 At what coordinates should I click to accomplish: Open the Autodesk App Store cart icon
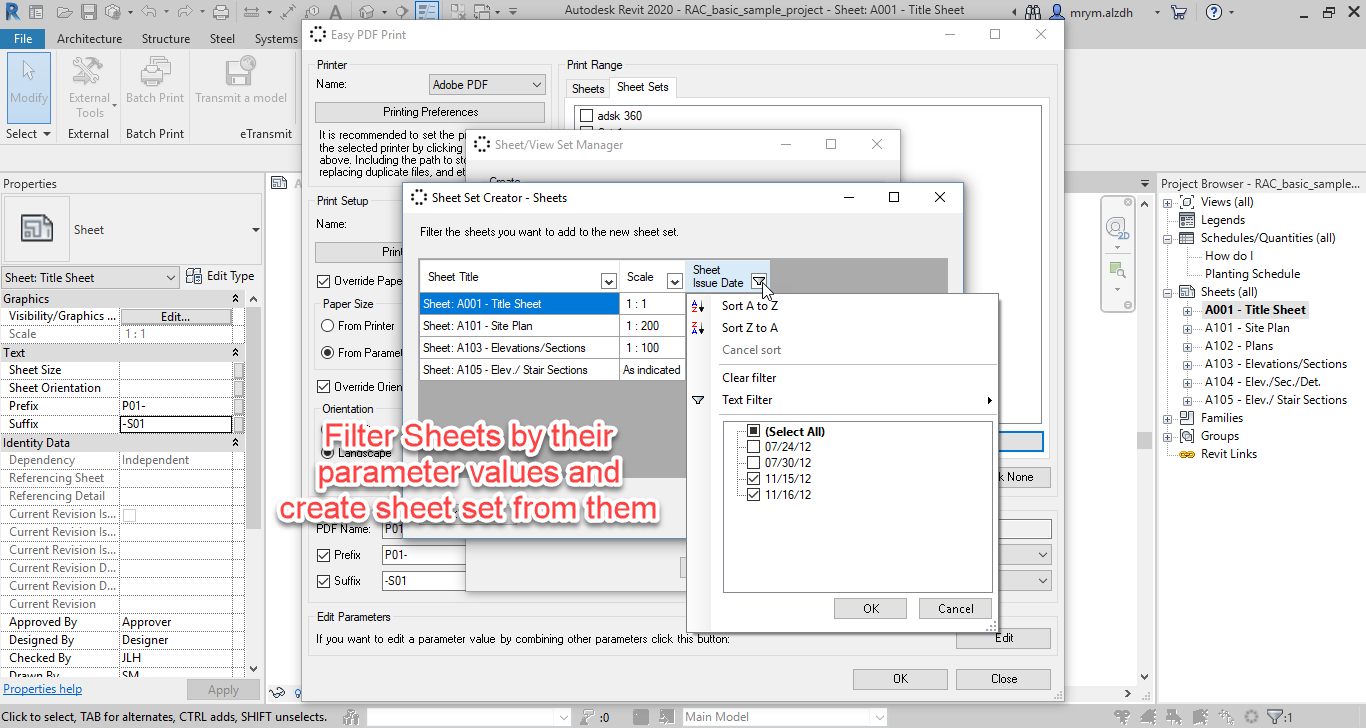(1178, 13)
